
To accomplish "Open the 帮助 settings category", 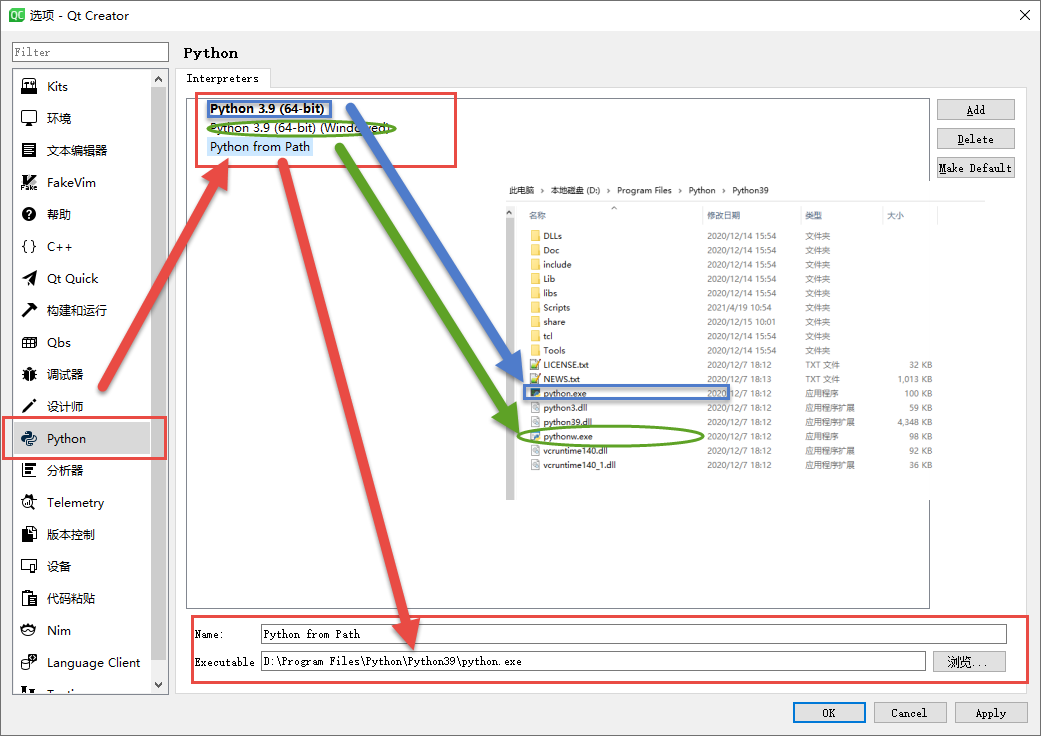I will point(83,214).
